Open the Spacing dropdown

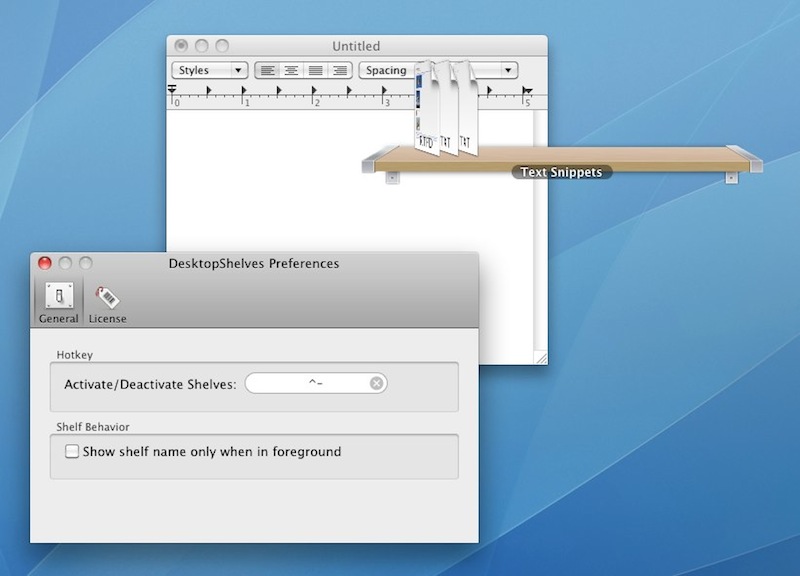click(x=386, y=70)
